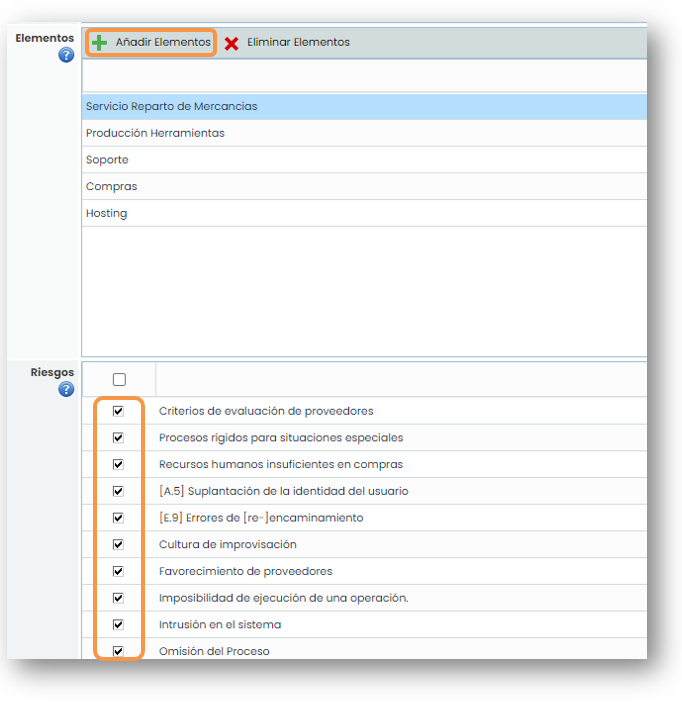Uncheck Criterios de evaluación de proveedores

coord(119,411)
